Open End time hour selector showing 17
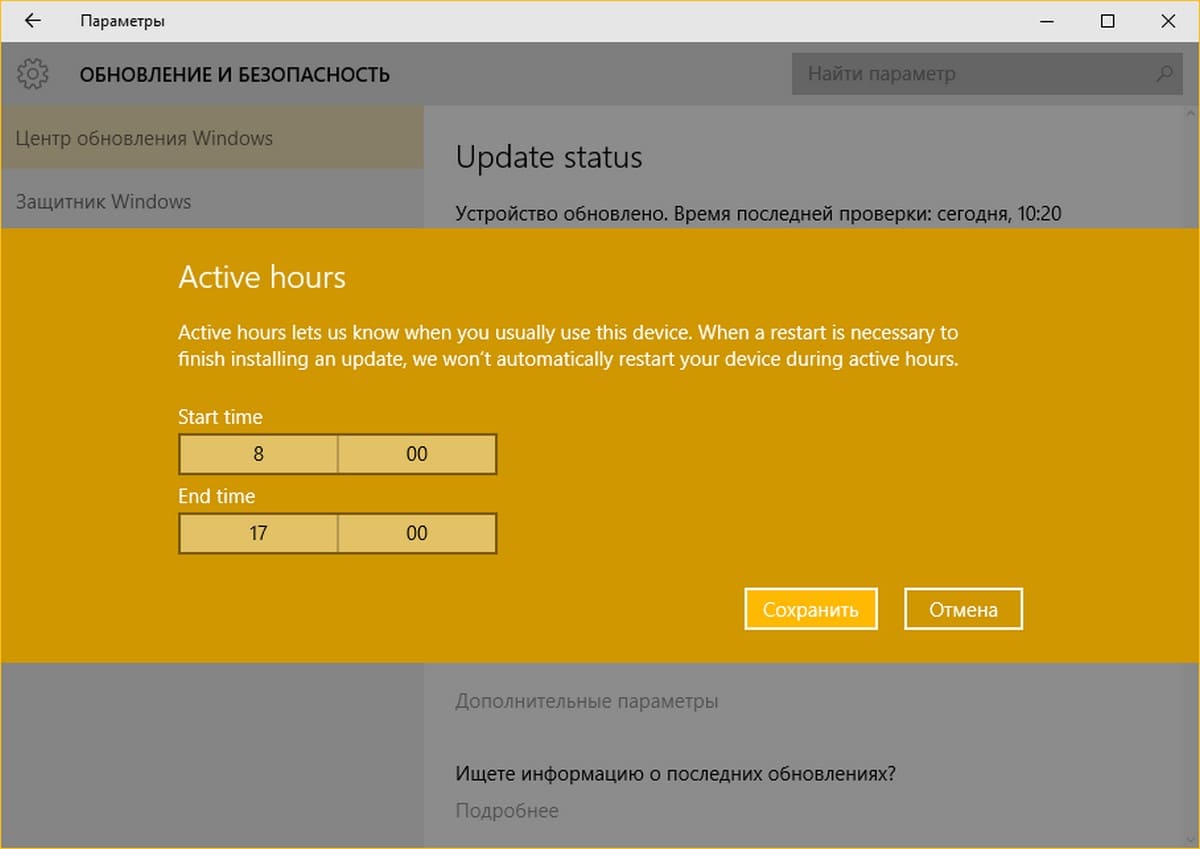The image size is (1200, 849). (x=258, y=533)
